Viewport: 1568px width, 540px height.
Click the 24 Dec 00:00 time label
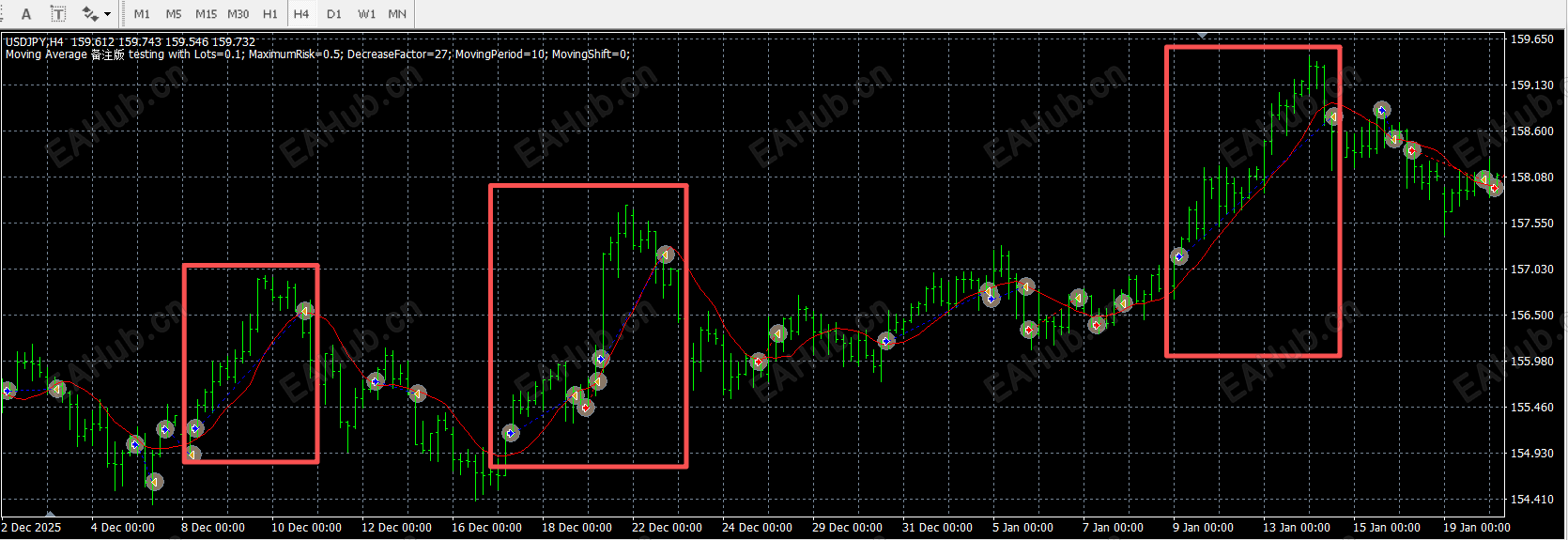coord(757,528)
